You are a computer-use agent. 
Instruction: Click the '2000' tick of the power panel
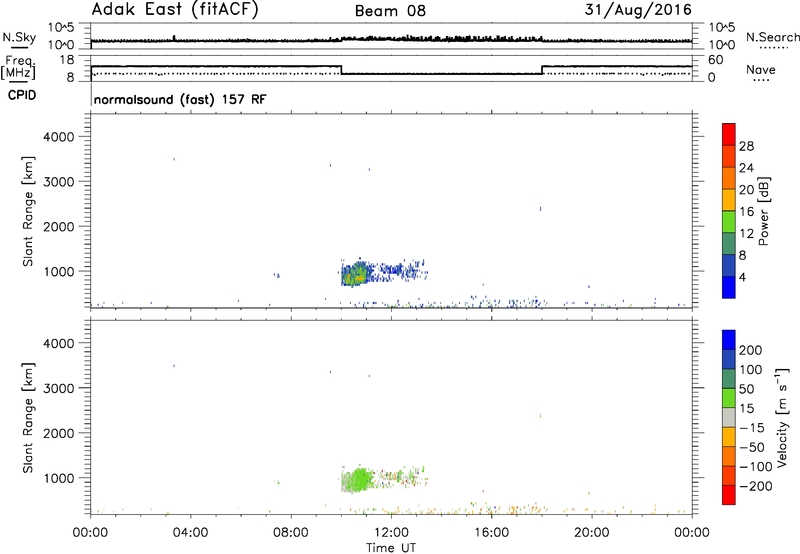point(59,226)
